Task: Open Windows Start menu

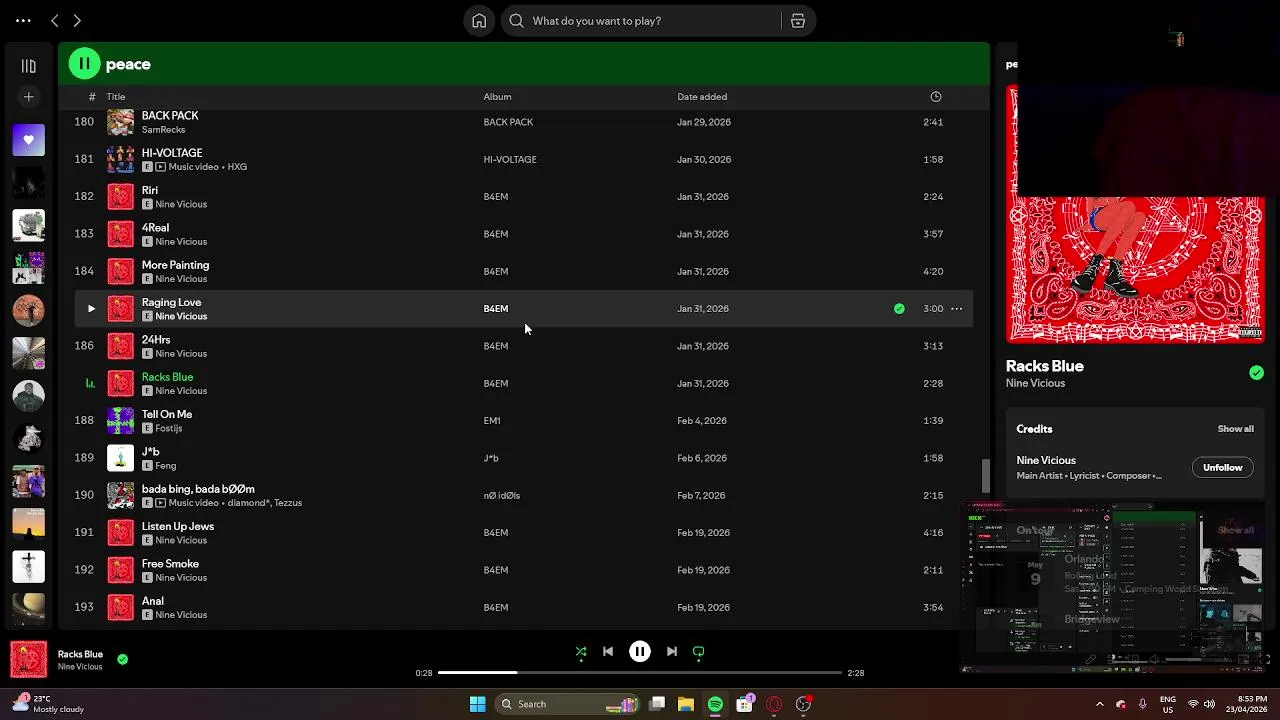Action: [x=478, y=704]
